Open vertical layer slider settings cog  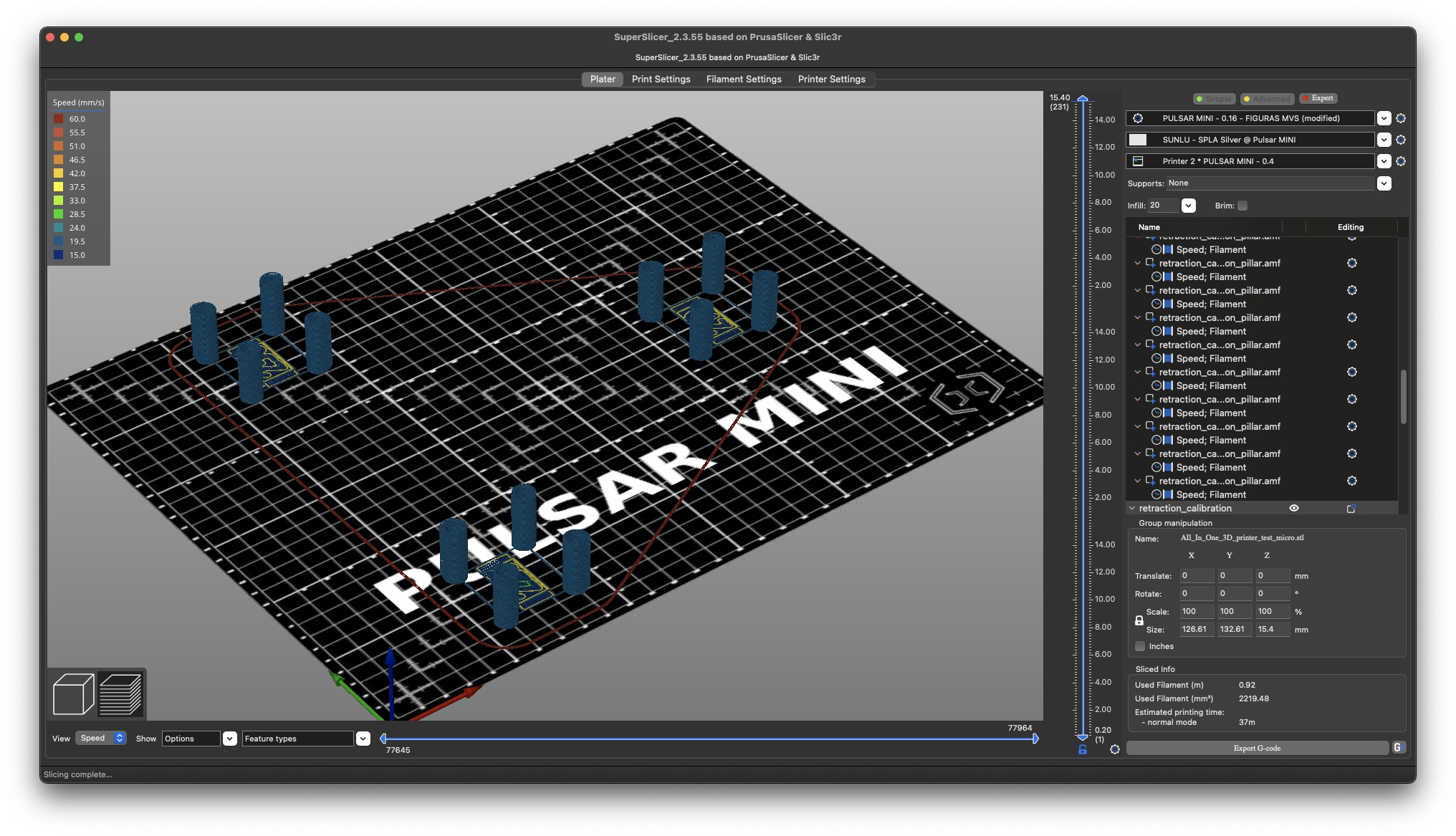tap(1115, 749)
